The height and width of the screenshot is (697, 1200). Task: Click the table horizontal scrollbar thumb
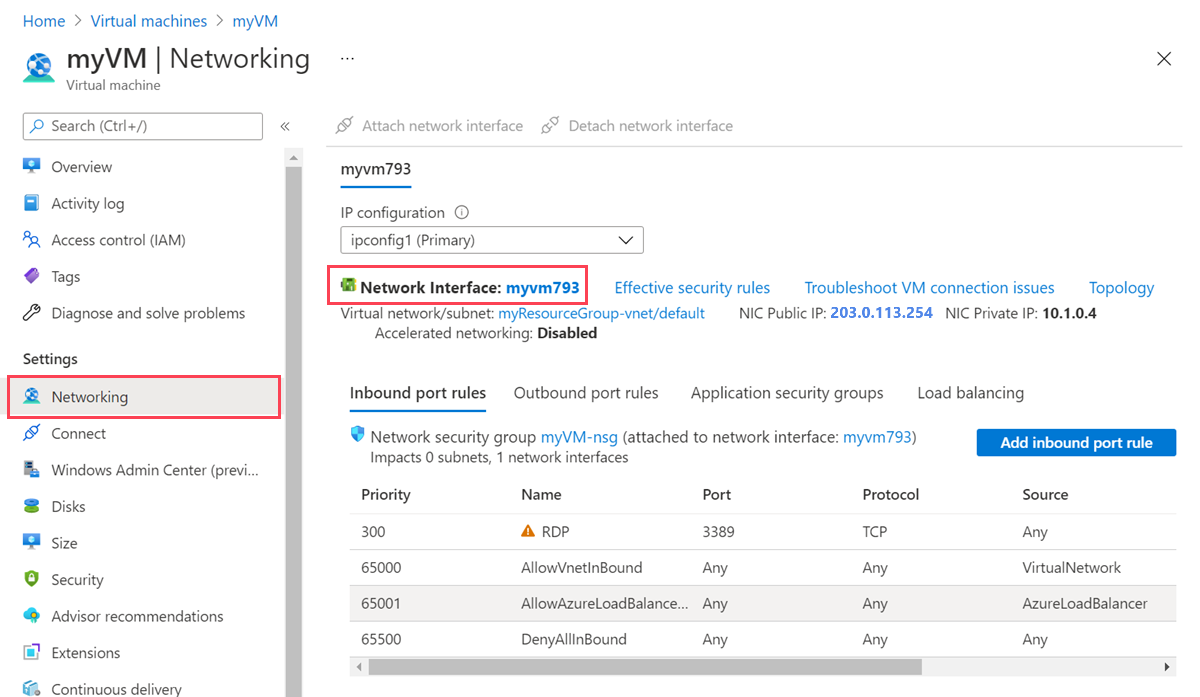(647, 666)
